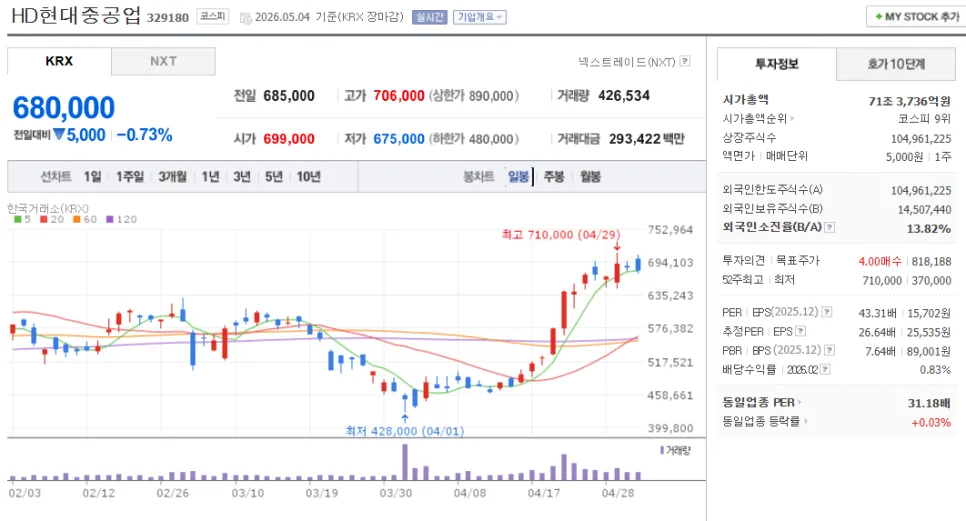Select the 10년 line chart period
966x521 pixels.
(x=309, y=177)
